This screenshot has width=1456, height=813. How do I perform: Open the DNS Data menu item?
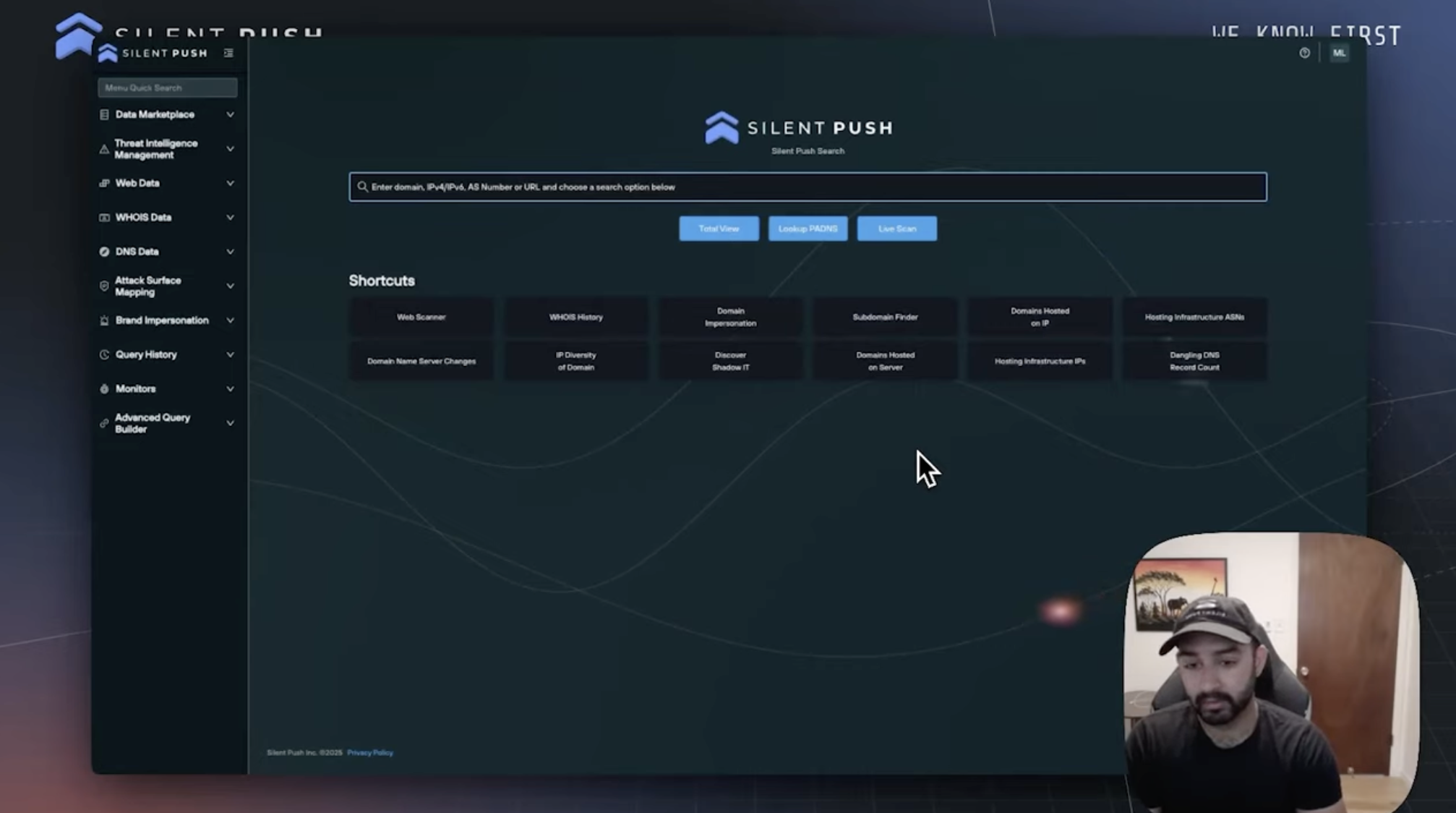click(168, 252)
